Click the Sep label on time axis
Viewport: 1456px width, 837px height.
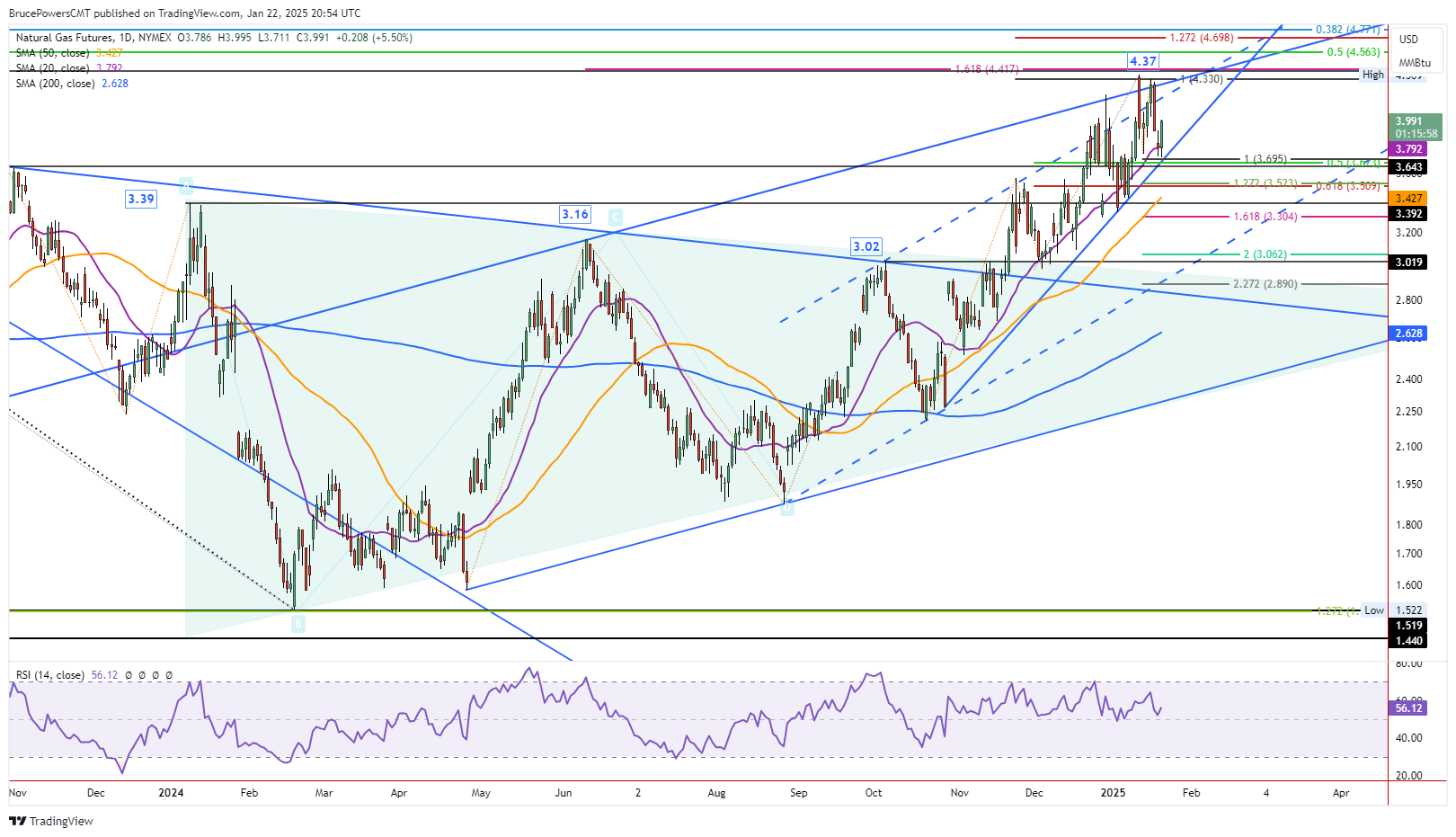click(x=798, y=793)
